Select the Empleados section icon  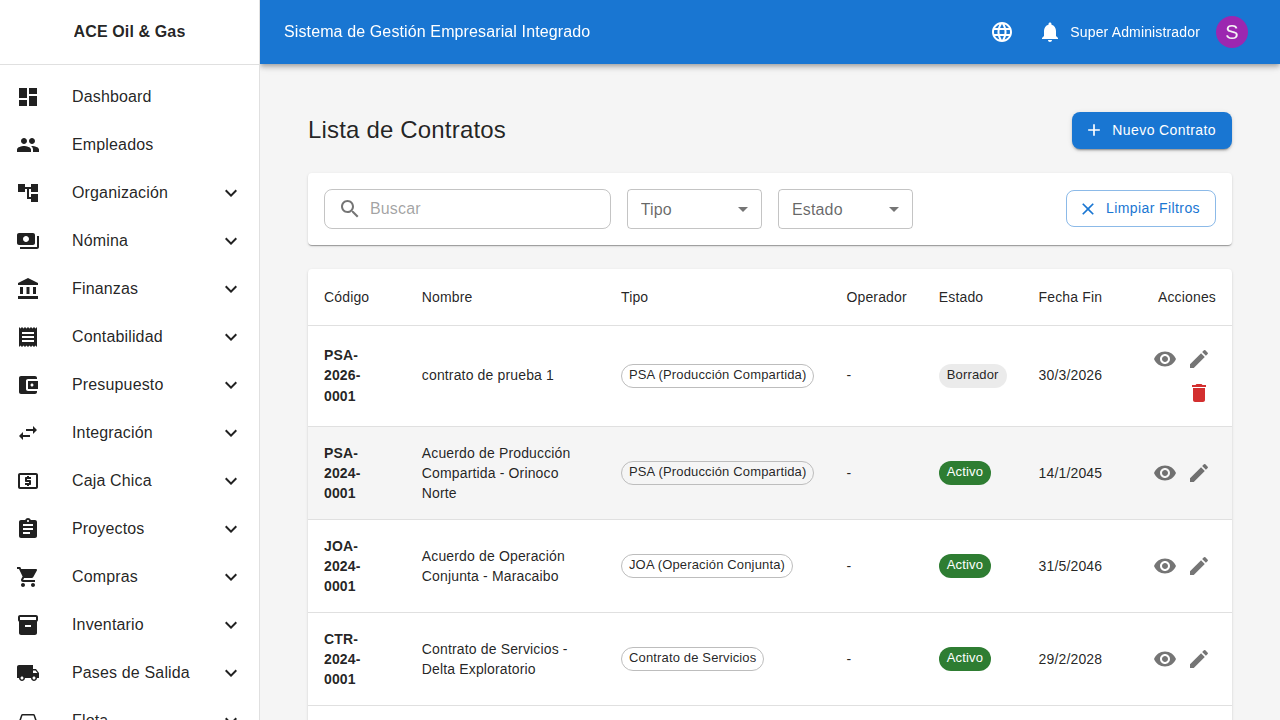coord(28,144)
